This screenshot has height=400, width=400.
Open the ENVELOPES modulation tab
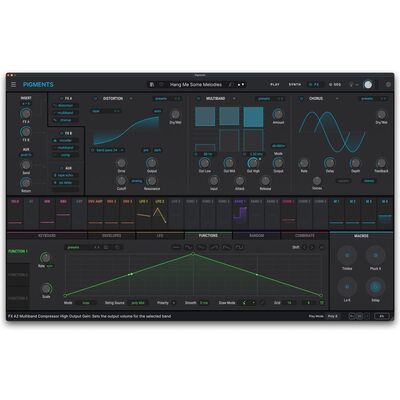tap(111, 236)
